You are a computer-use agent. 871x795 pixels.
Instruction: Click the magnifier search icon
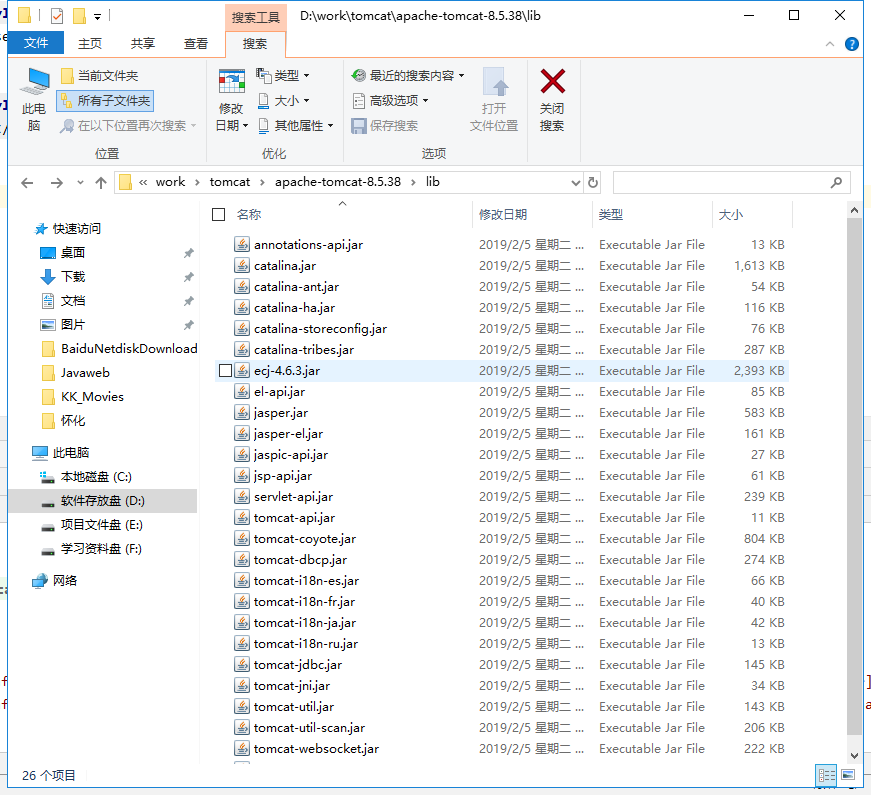(x=836, y=182)
